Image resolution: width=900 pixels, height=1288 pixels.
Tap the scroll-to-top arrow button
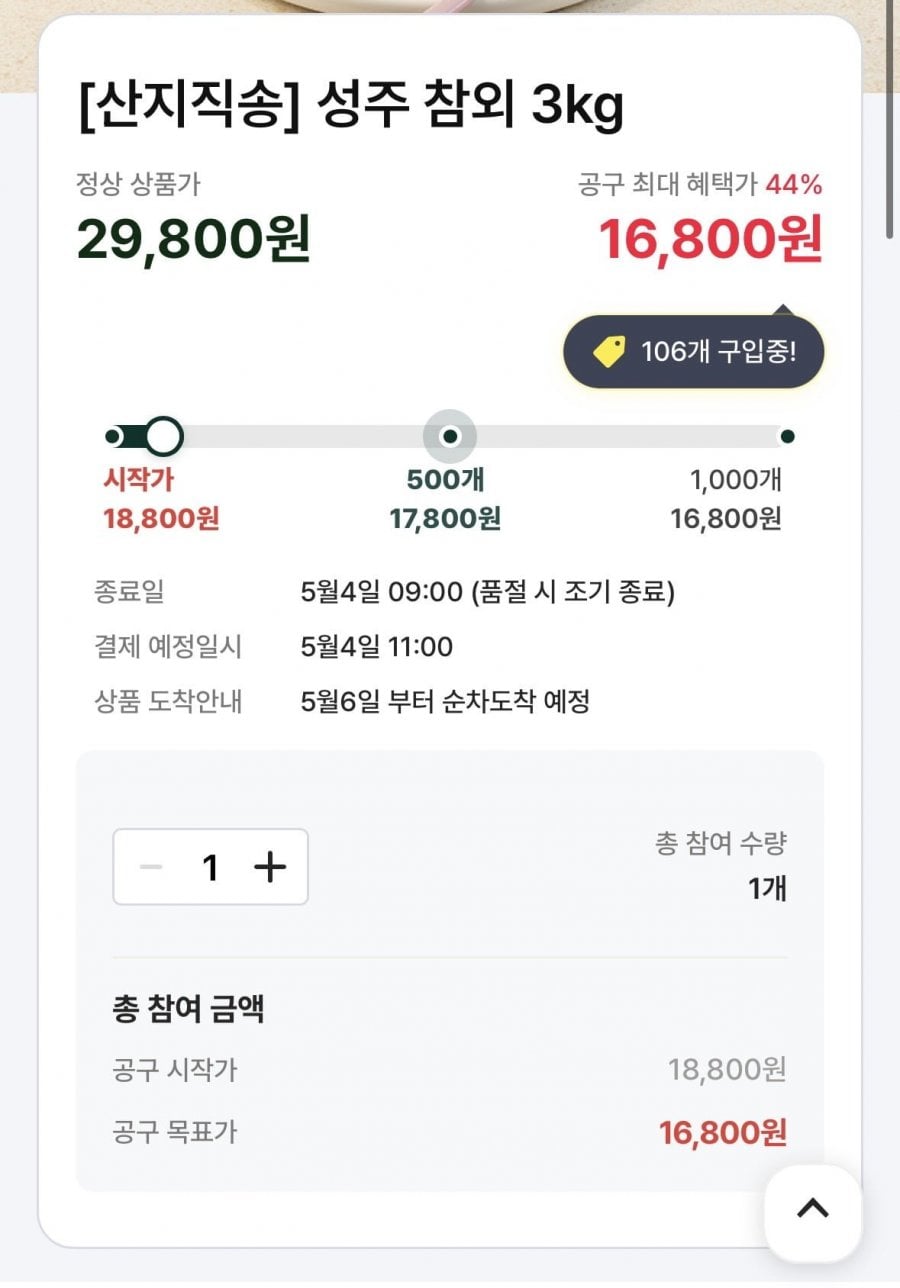click(x=812, y=1209)
